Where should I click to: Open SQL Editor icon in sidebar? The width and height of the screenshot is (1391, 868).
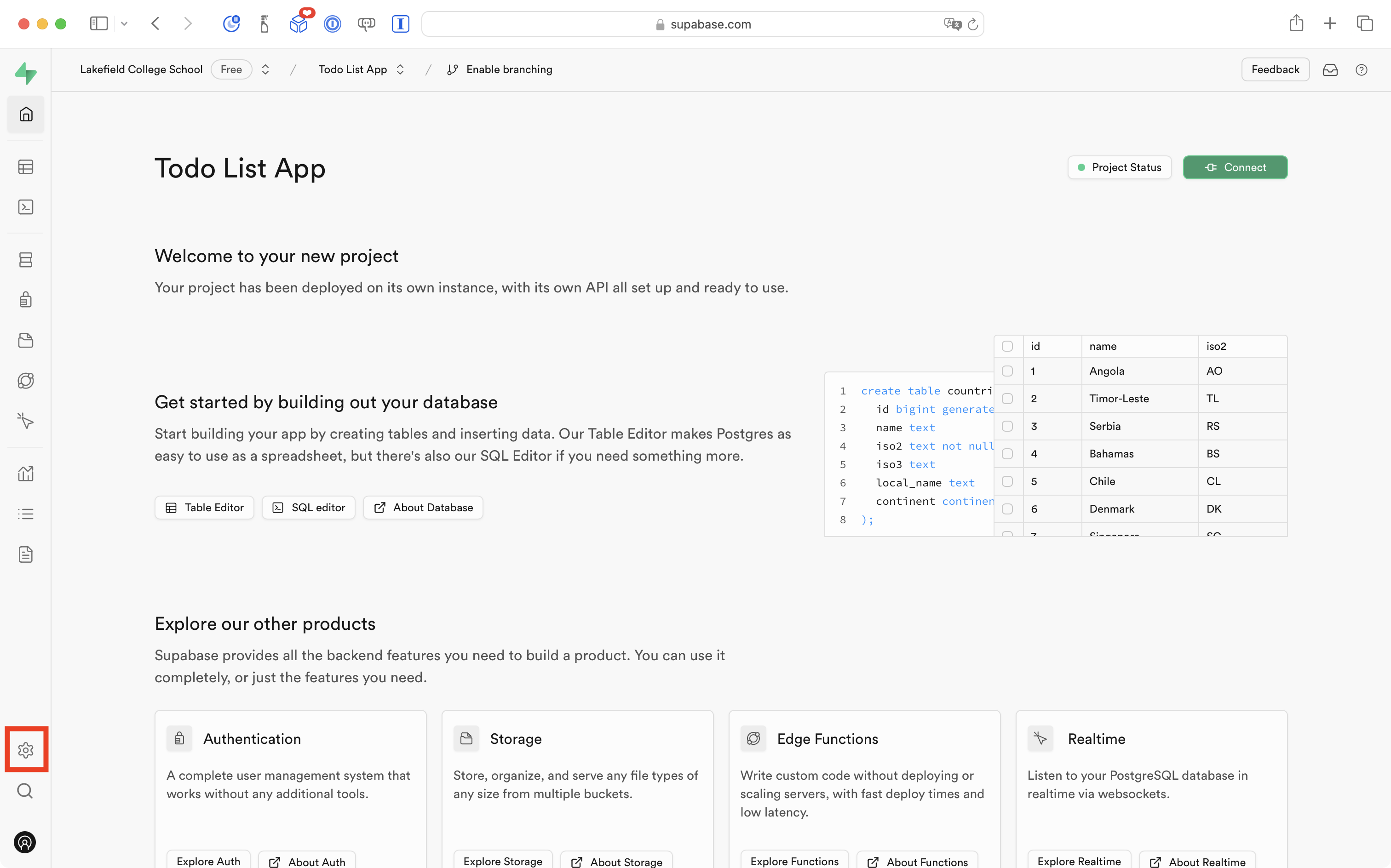[26, 207]
